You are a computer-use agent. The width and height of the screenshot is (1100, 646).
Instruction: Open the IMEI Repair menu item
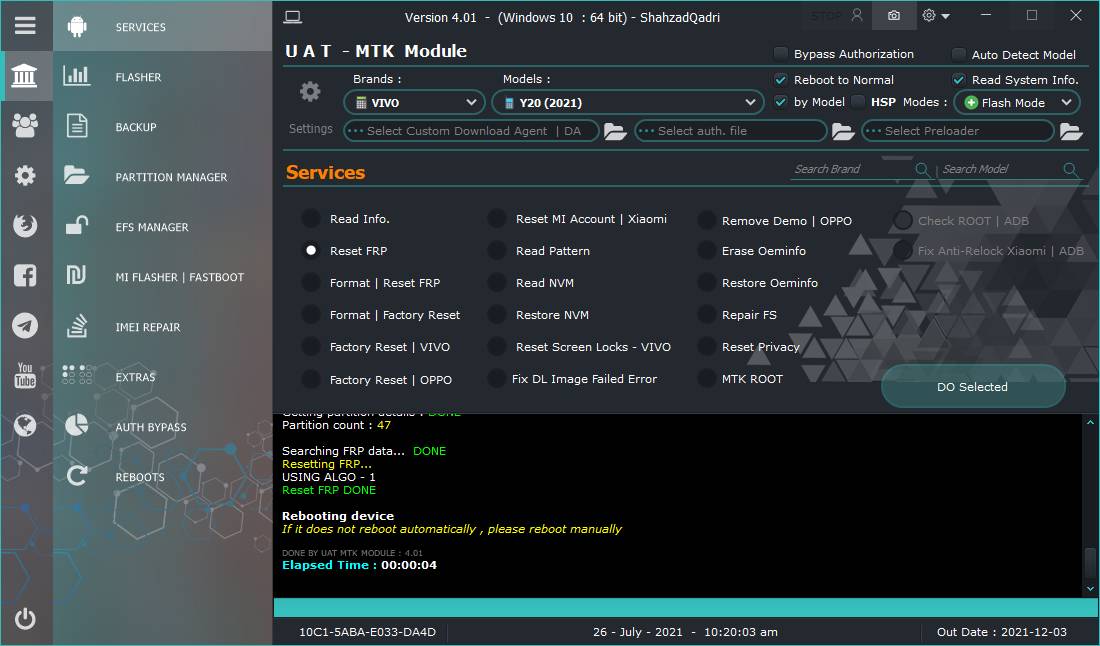pos(163,327)
